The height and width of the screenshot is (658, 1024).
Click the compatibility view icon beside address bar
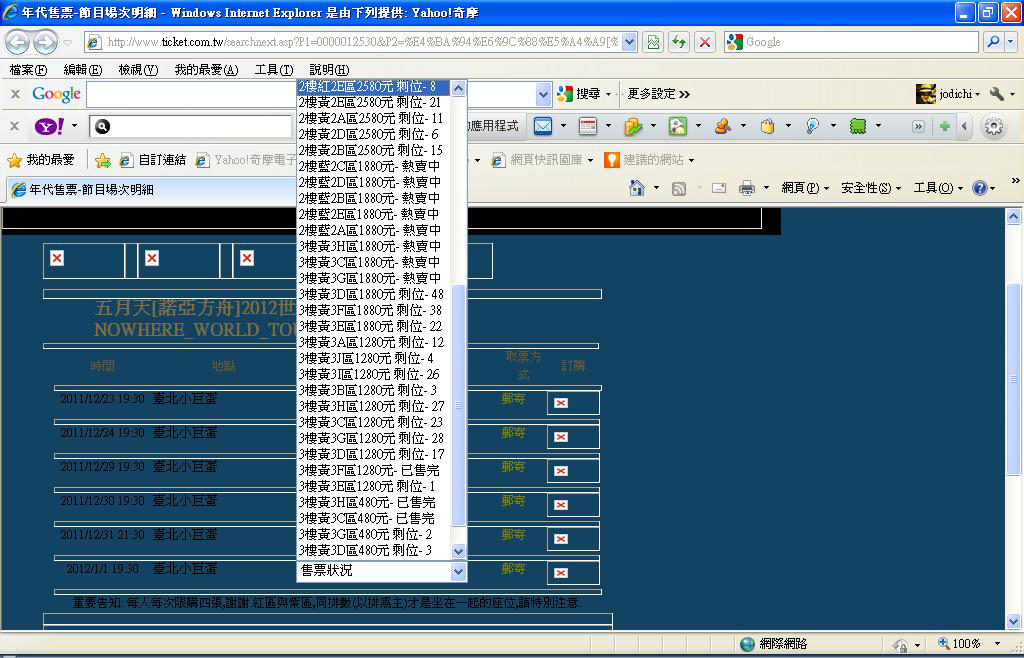(652, 42)
